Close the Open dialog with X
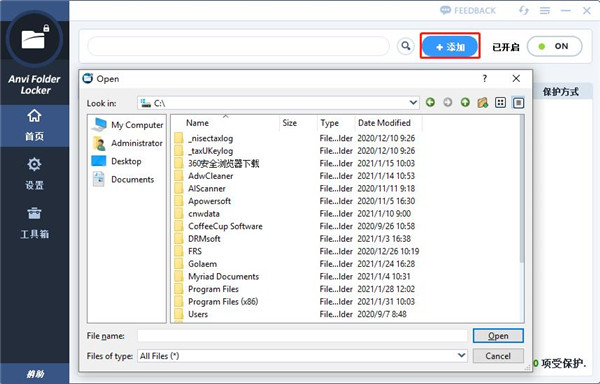 tap(516, 78)
